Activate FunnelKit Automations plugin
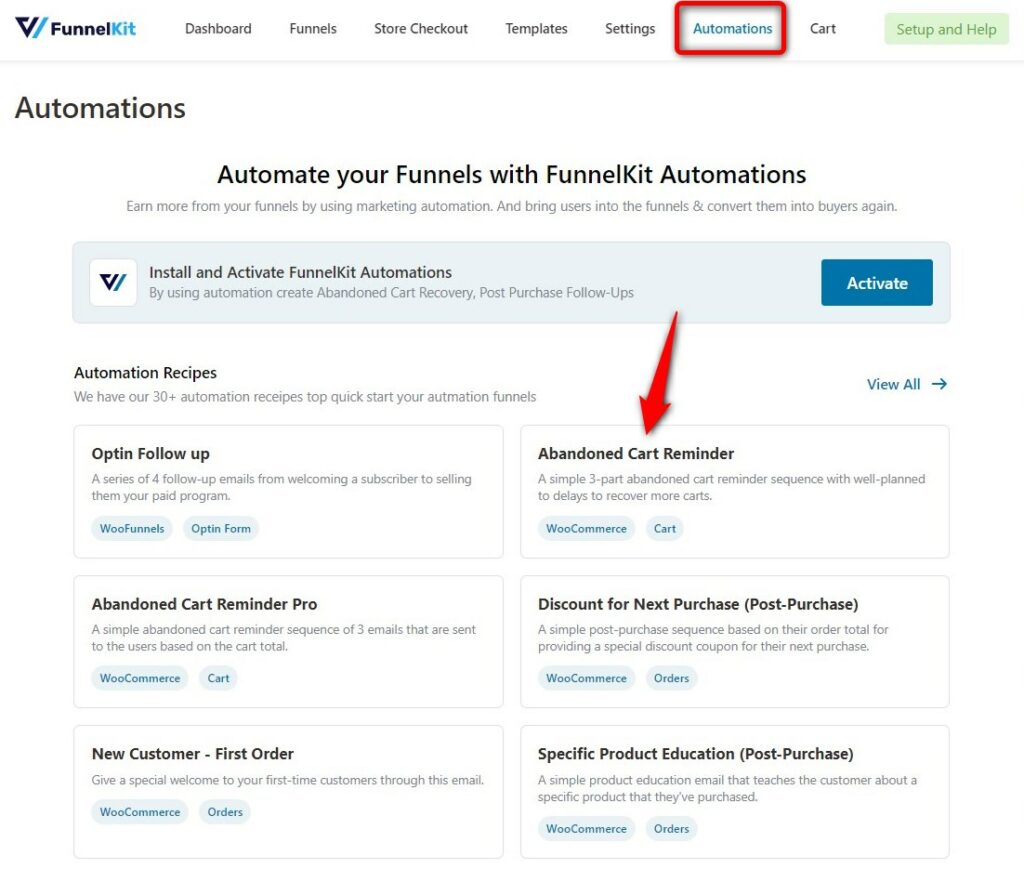Image resolution: width=1024 pixels, height=882 pixels. pos(876,283)
